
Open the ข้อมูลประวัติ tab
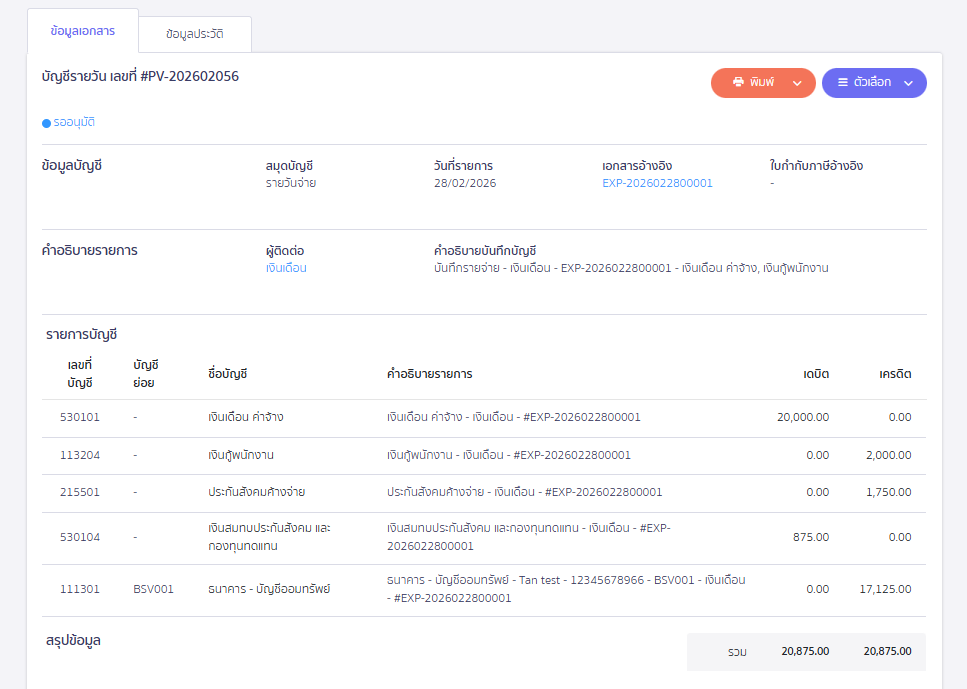click(194, 34)
